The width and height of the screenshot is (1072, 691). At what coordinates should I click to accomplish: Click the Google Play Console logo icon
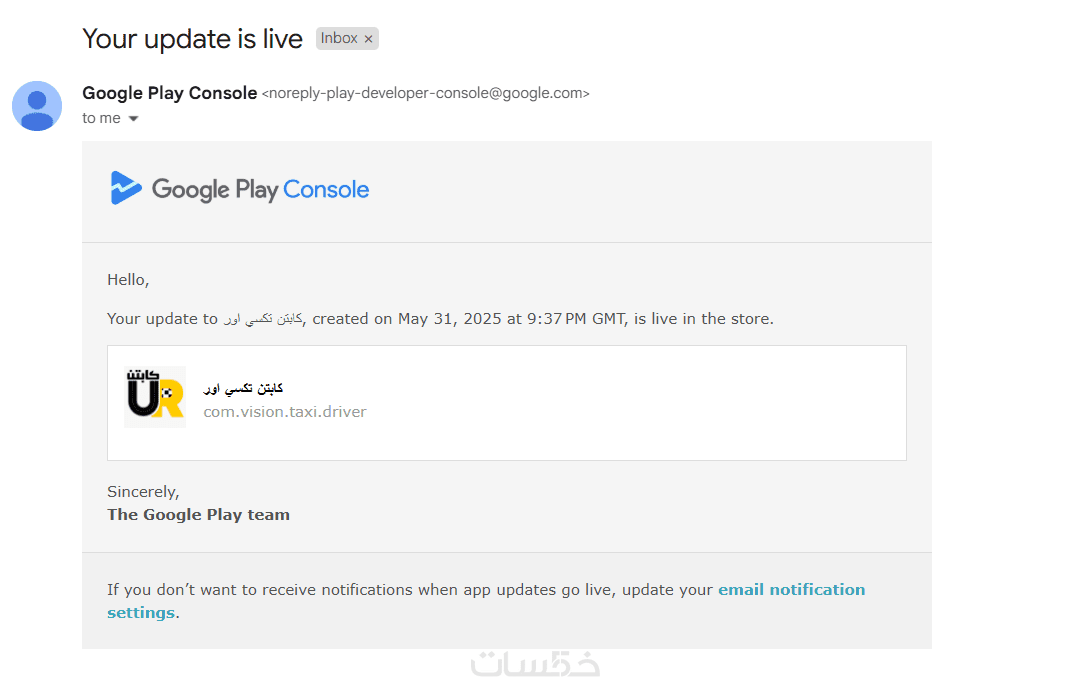click(126, 188)
